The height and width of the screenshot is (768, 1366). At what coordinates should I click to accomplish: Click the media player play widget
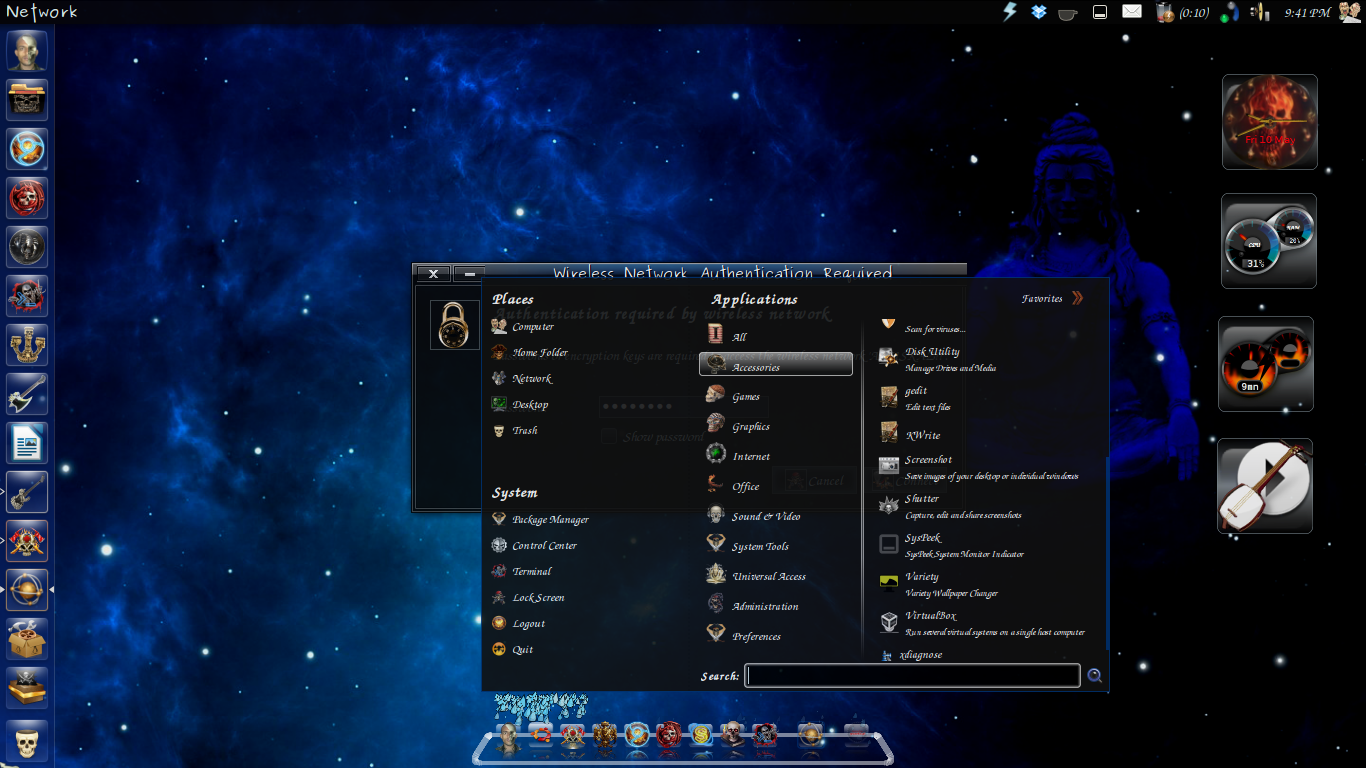coord(1265,485)
